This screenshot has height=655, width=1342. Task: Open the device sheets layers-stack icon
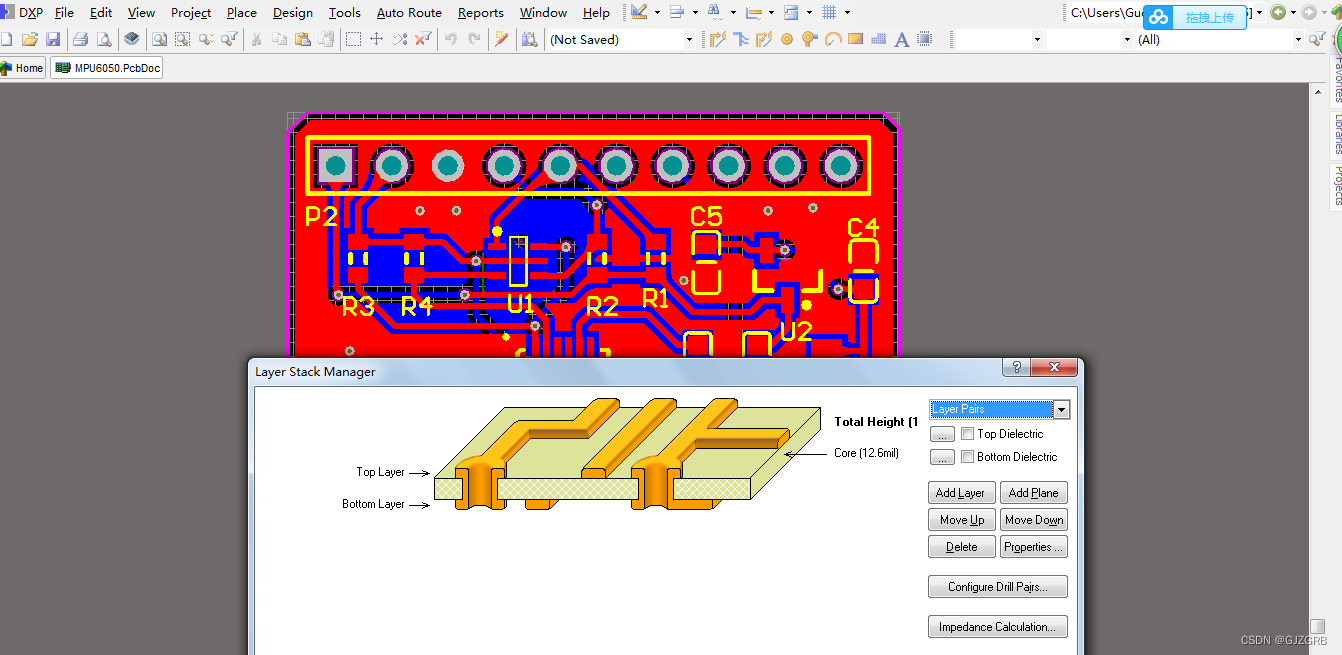pos(131,39)
